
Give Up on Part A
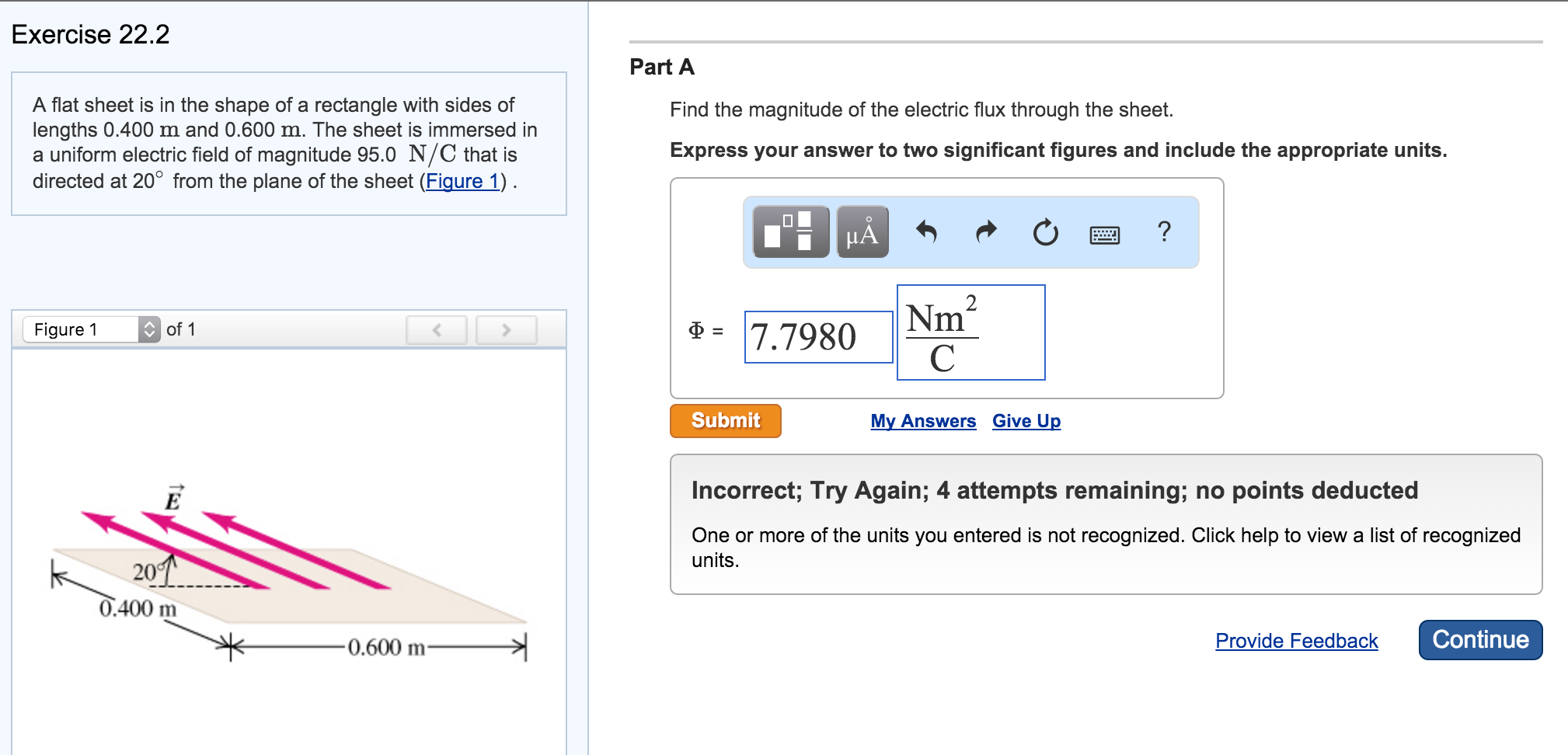click(1026, 421)
